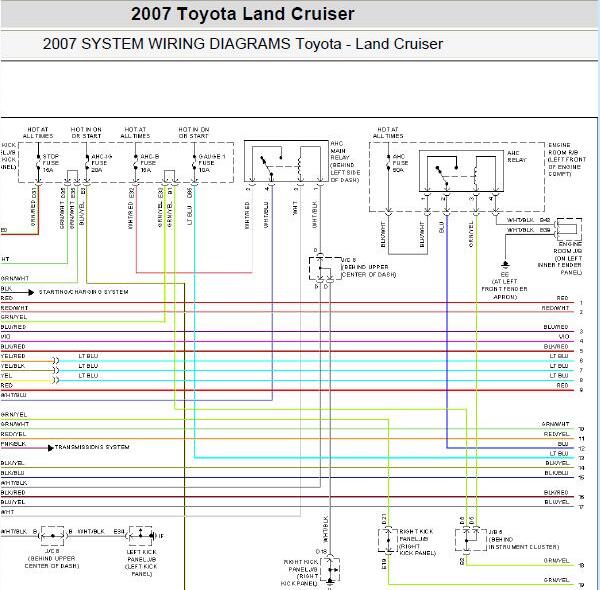The width and height of the screenshot is (600, 590).
Task: Click the D18 connector label
Action: click(x=321, y=551)
